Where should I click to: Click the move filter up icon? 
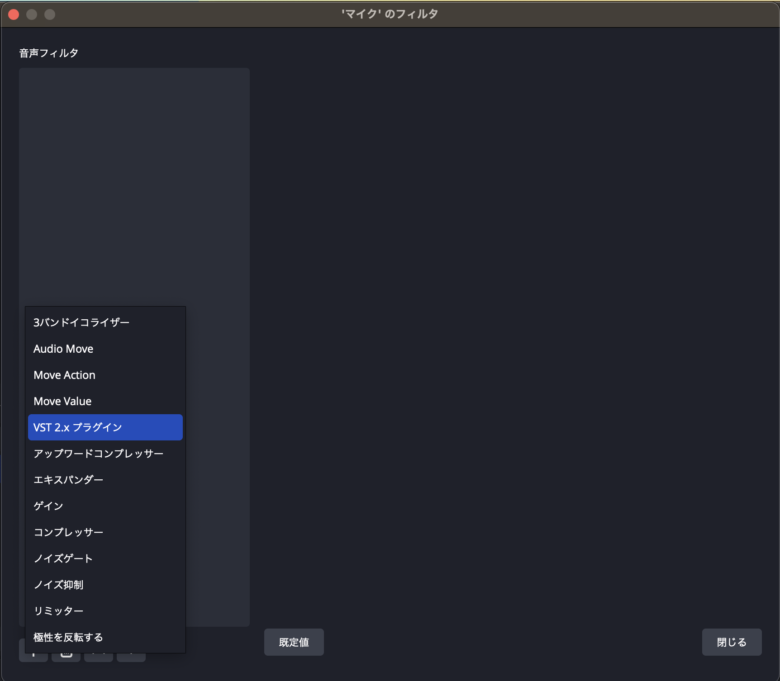click(99, 657)
